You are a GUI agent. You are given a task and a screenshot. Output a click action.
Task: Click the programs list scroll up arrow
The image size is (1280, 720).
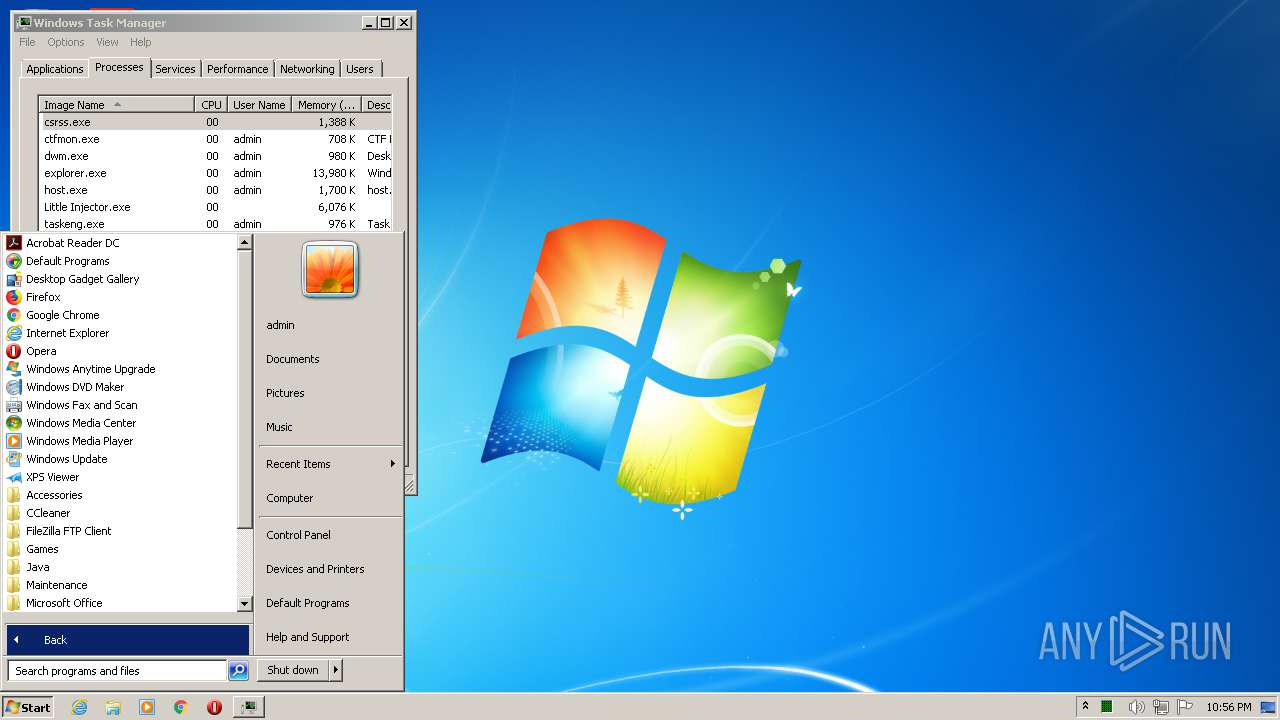click(x=245, y=242)
